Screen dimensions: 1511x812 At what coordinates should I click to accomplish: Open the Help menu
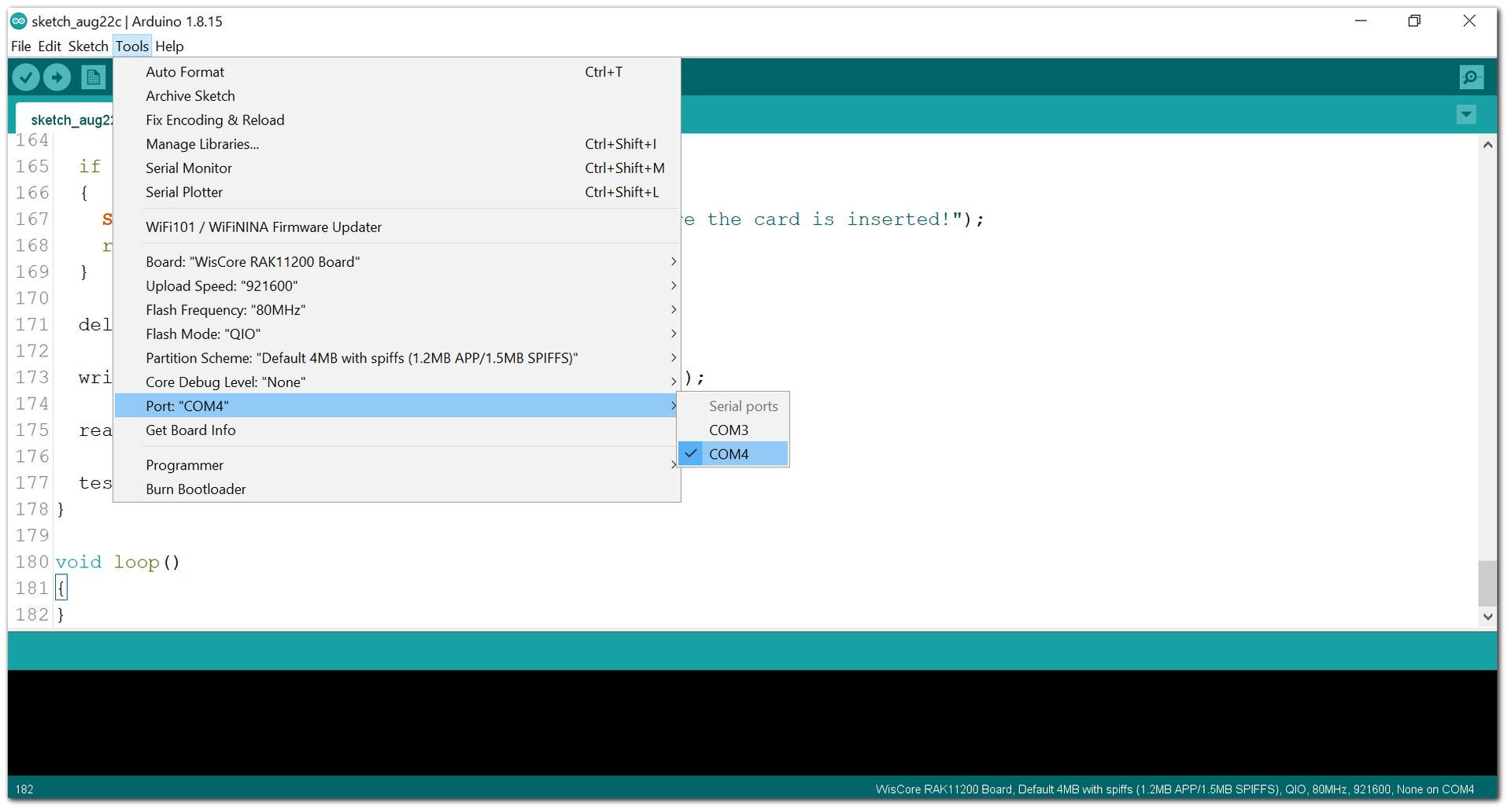coord(169,46)
